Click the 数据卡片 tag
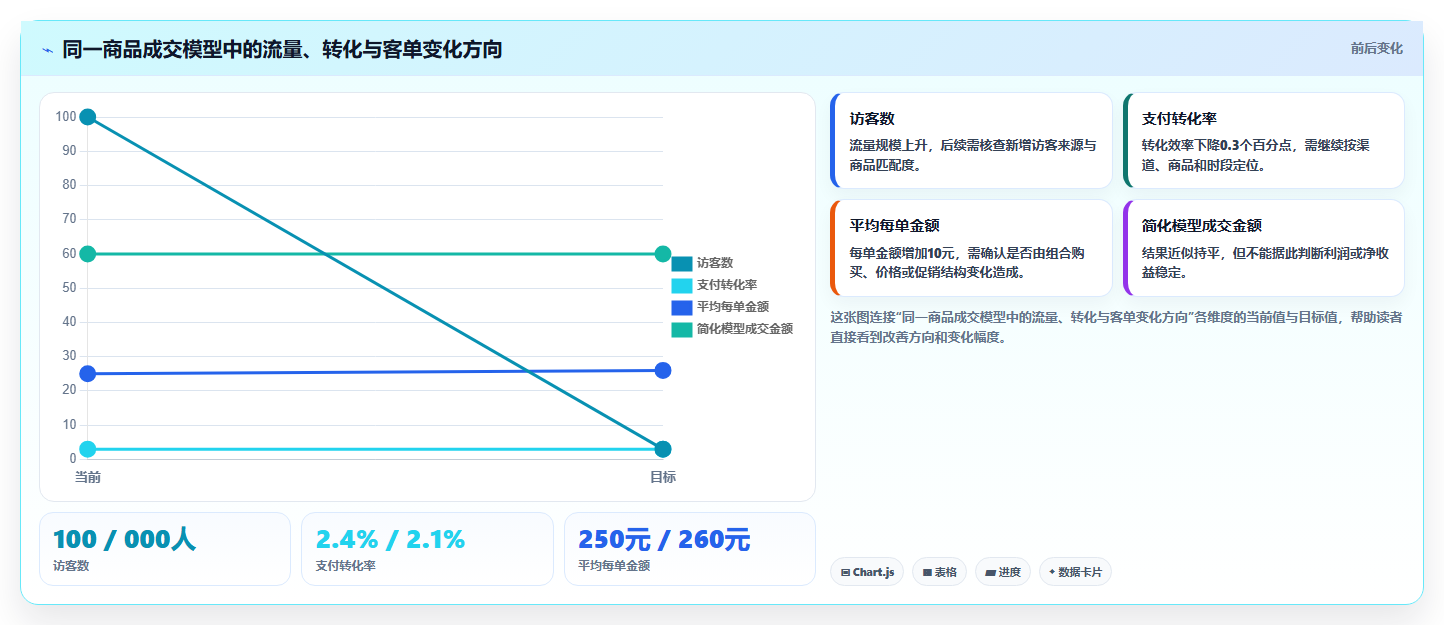The image size is (1444, 625). [x=1075, y=572]
